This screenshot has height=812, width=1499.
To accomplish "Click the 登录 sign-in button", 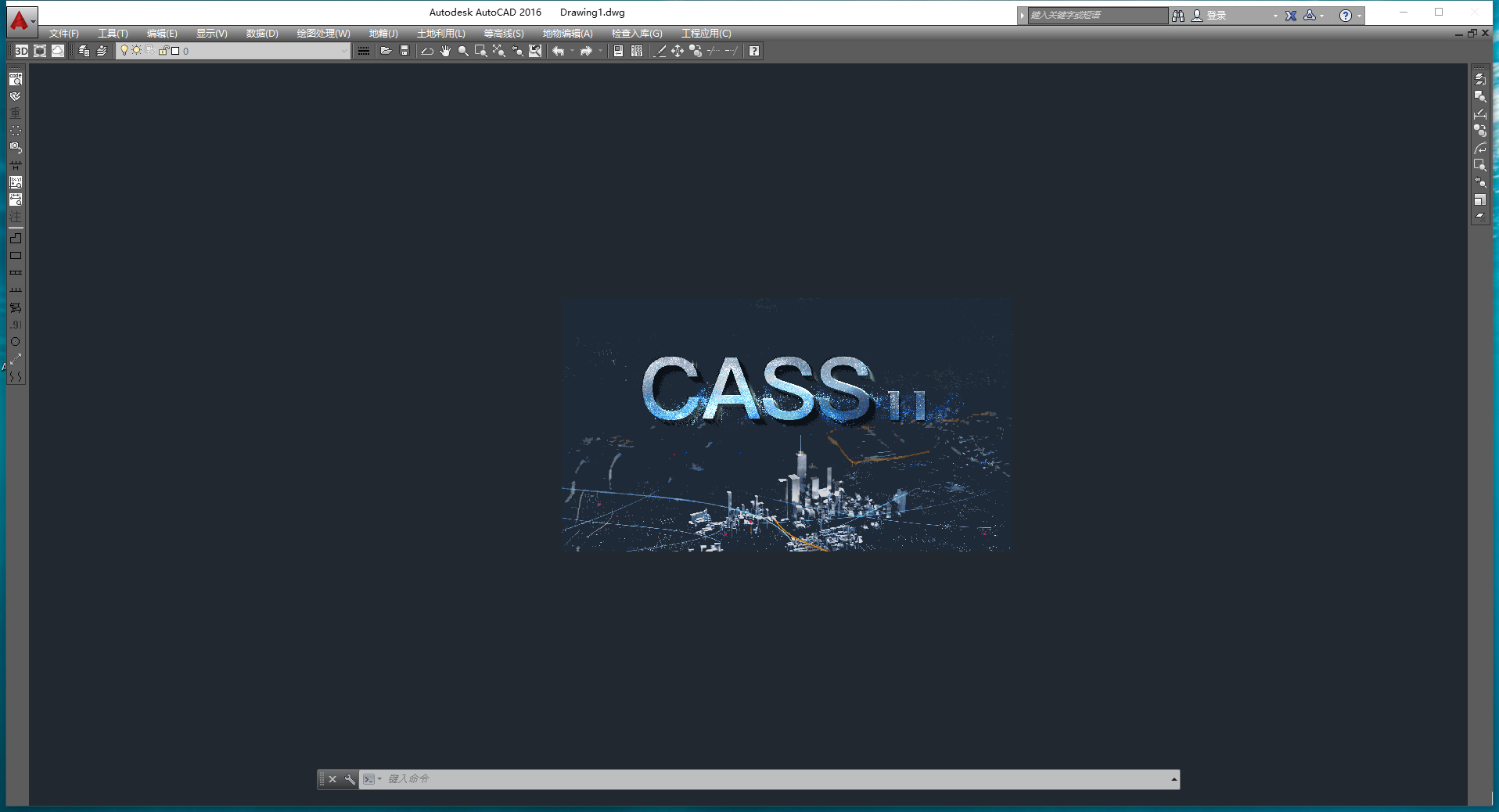I will pyautogui.click(x=1213, y=15).
